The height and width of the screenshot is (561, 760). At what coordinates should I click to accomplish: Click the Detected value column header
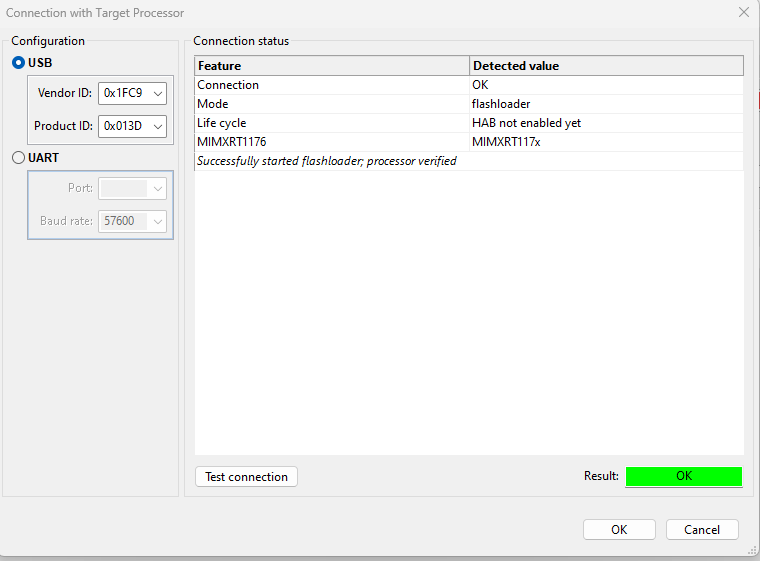(x=606, y=66)
